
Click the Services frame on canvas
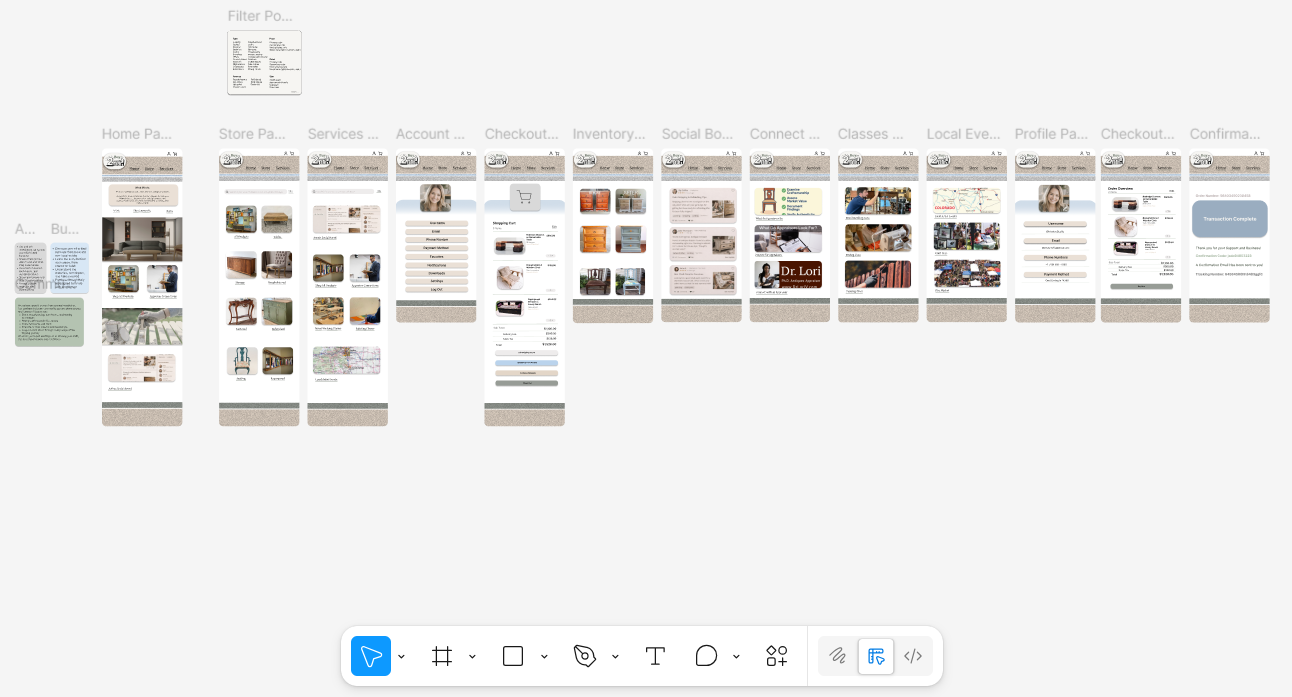pos(347,288)
